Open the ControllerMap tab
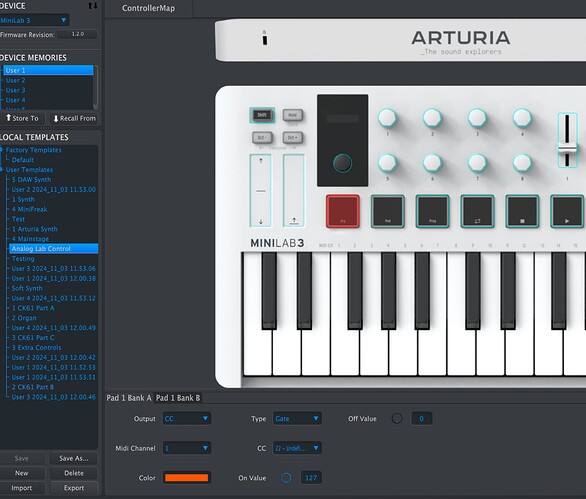Viewport: 586px width, 499px height. pyautogui.click(x=148, y=8)
